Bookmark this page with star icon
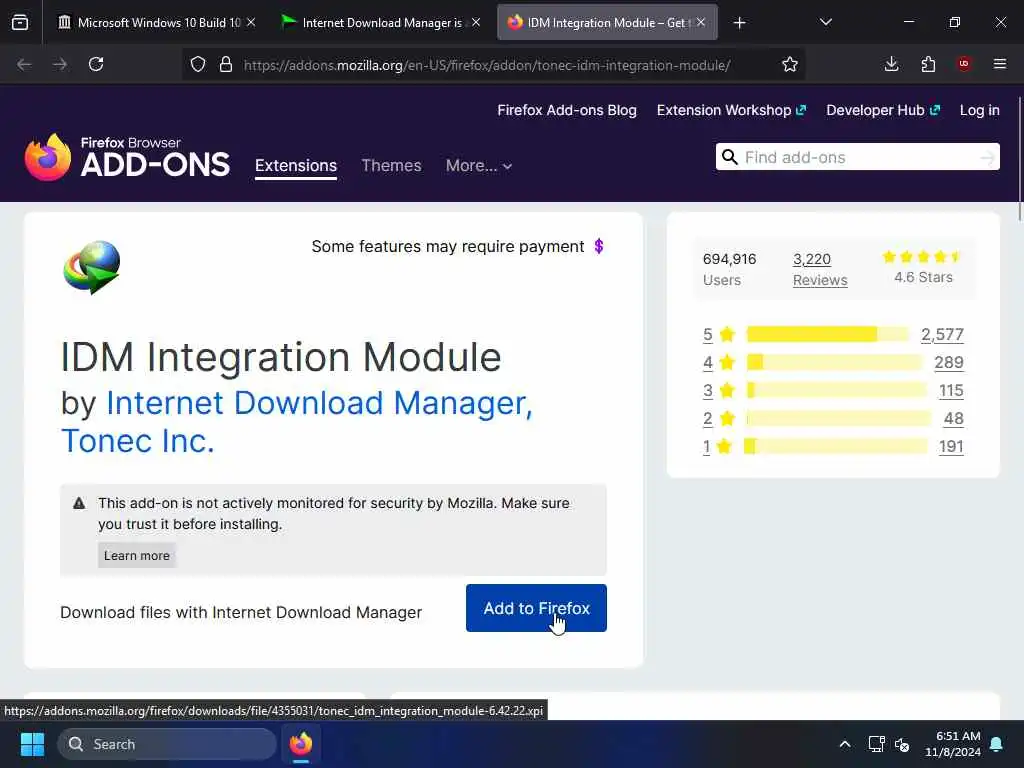The image size is (1024, 768). pyautogui.click(x=790, y=65)
